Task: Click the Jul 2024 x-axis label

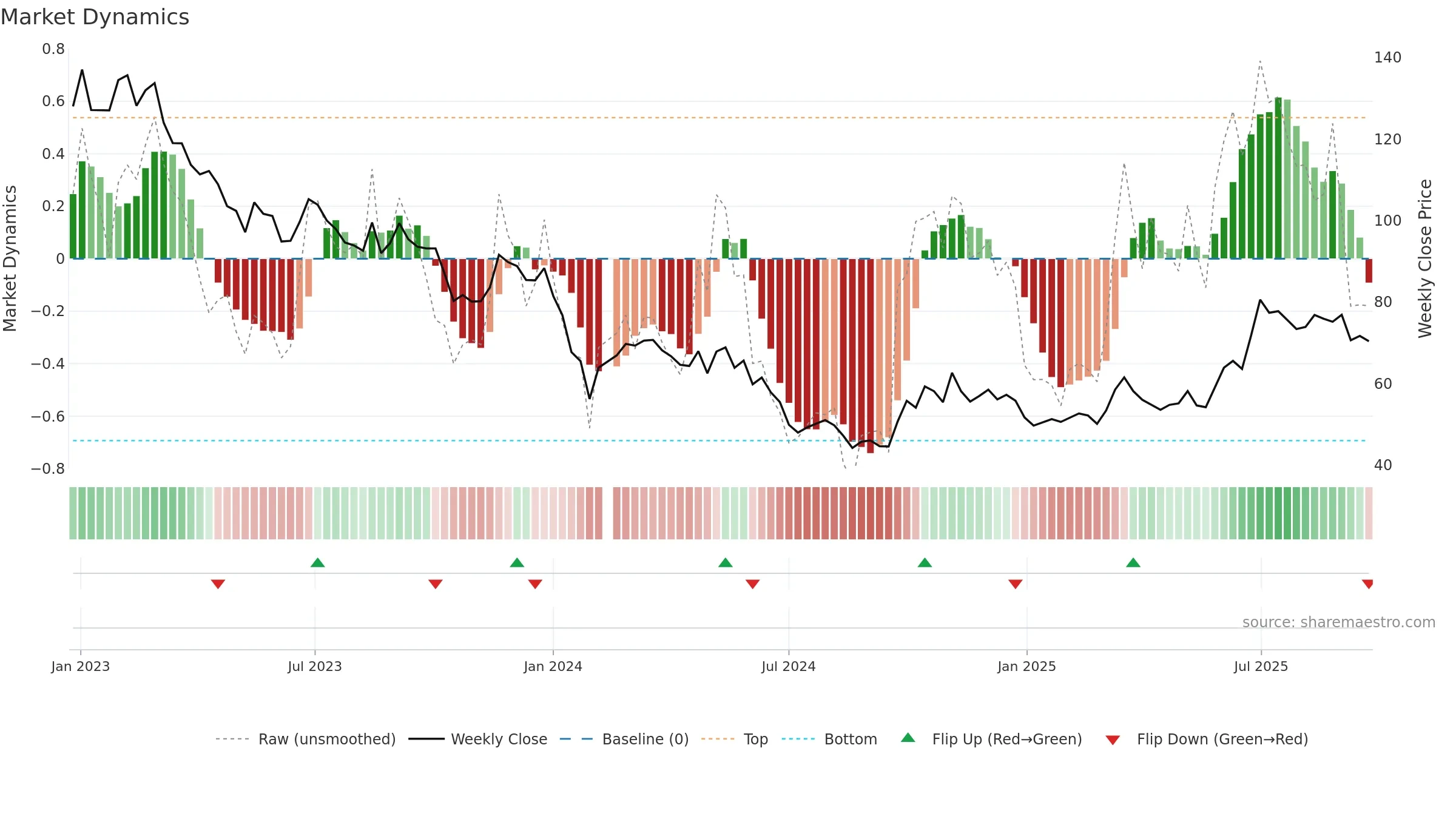Action: pos(789,666)
